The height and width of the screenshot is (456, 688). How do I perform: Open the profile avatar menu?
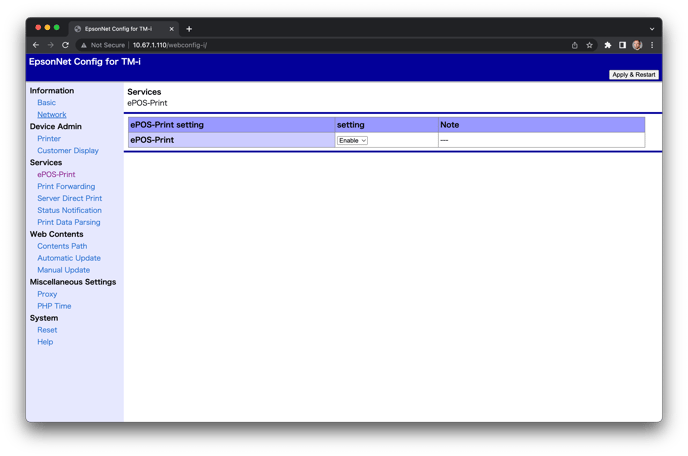tap(637, 45)
